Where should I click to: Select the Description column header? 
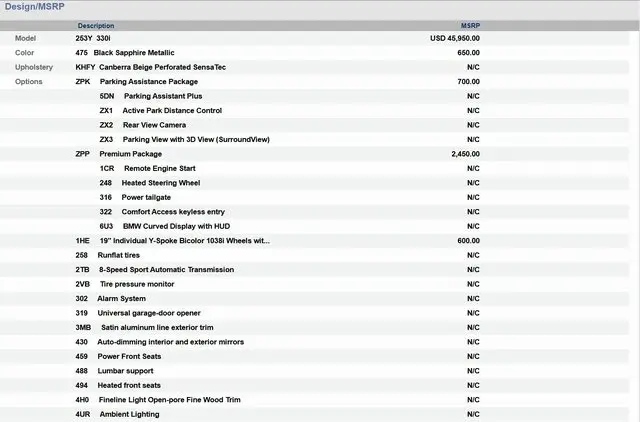click(96, 25)
